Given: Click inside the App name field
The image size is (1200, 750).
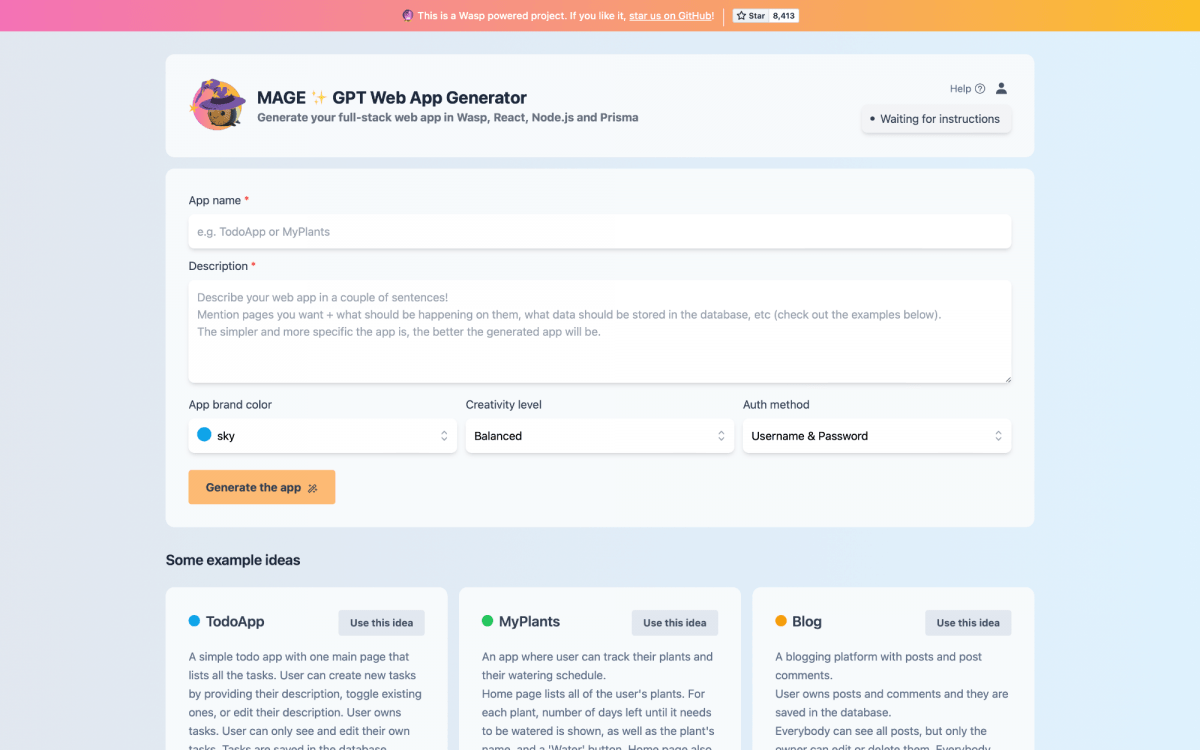Looking at the screenshot, I should pyautogui.click(x=600, y=230).
